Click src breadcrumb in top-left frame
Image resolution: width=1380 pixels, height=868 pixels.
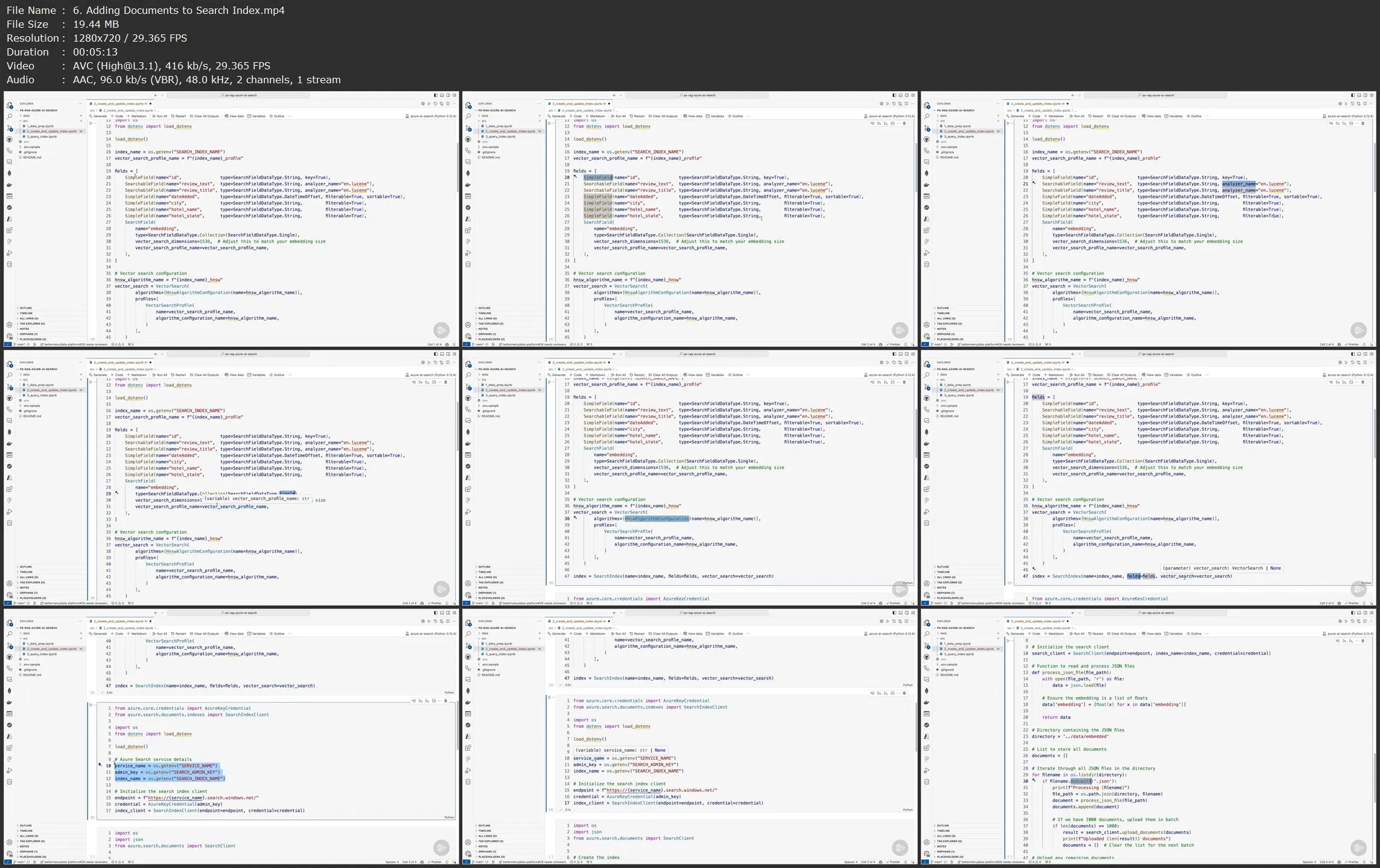[x=92, y=110]
